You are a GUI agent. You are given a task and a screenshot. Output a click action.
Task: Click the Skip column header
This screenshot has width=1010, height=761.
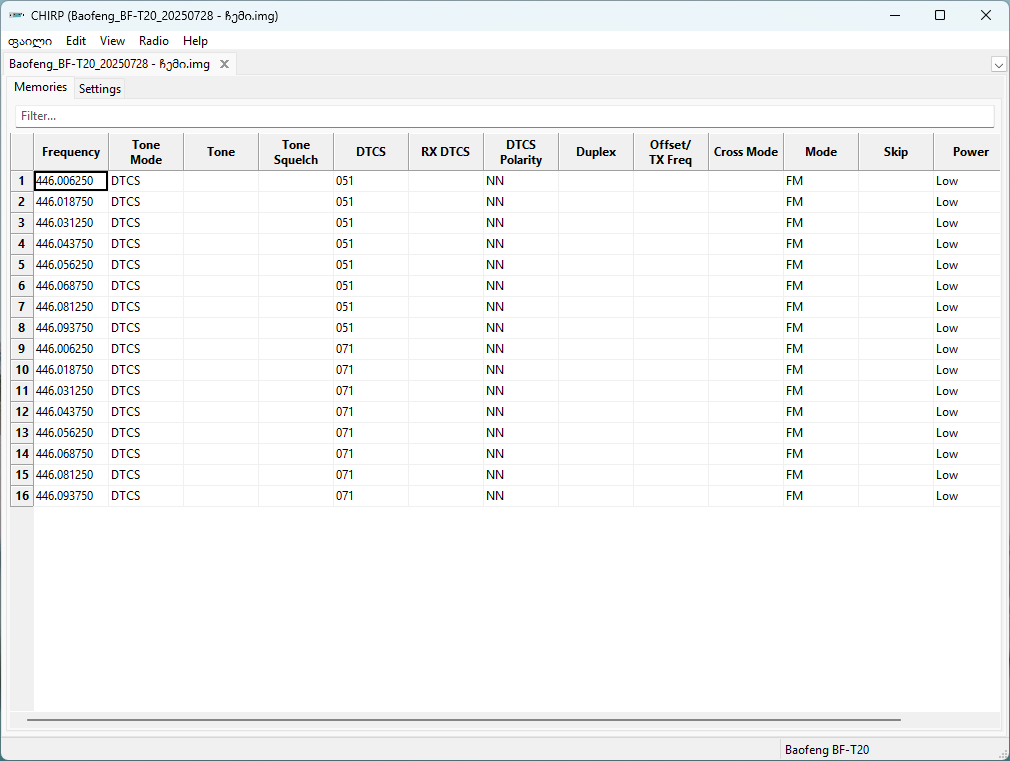[x=896, y=152]
